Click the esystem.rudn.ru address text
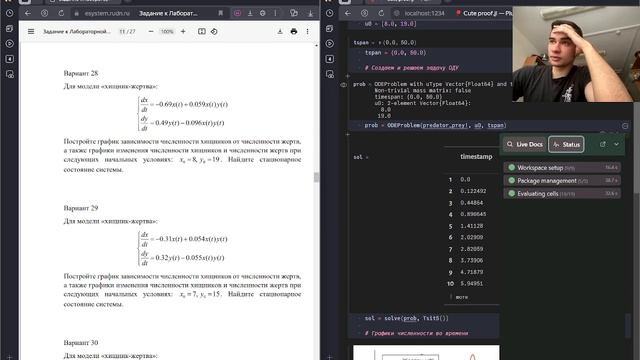 click(x=107, y=13)
